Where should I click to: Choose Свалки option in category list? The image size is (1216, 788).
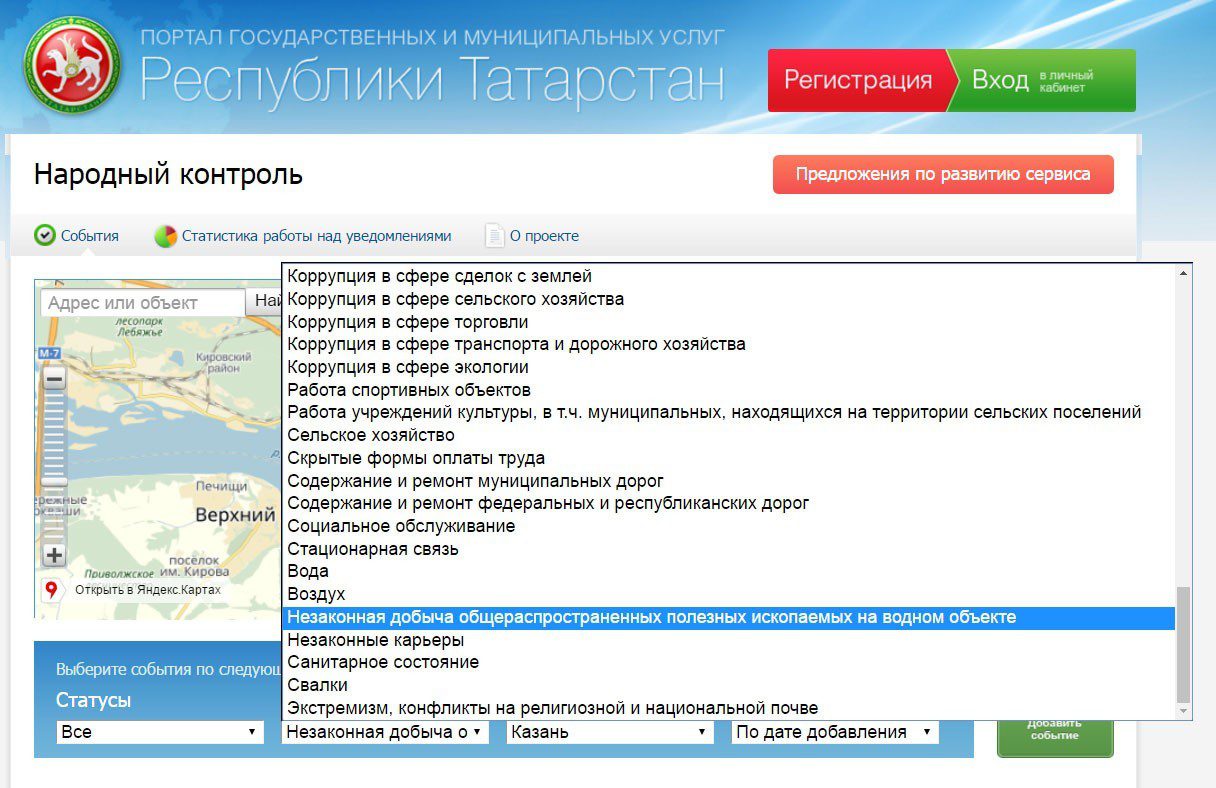[317, 685]
